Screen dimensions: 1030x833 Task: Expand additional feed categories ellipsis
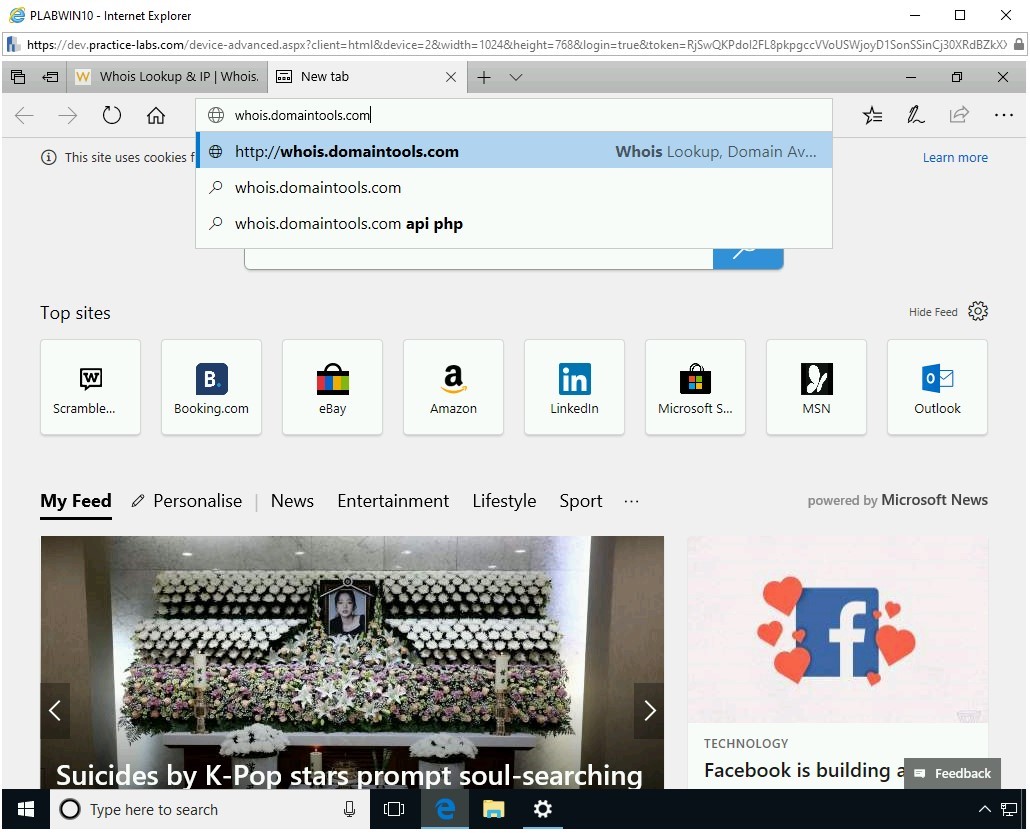(630, 501)
